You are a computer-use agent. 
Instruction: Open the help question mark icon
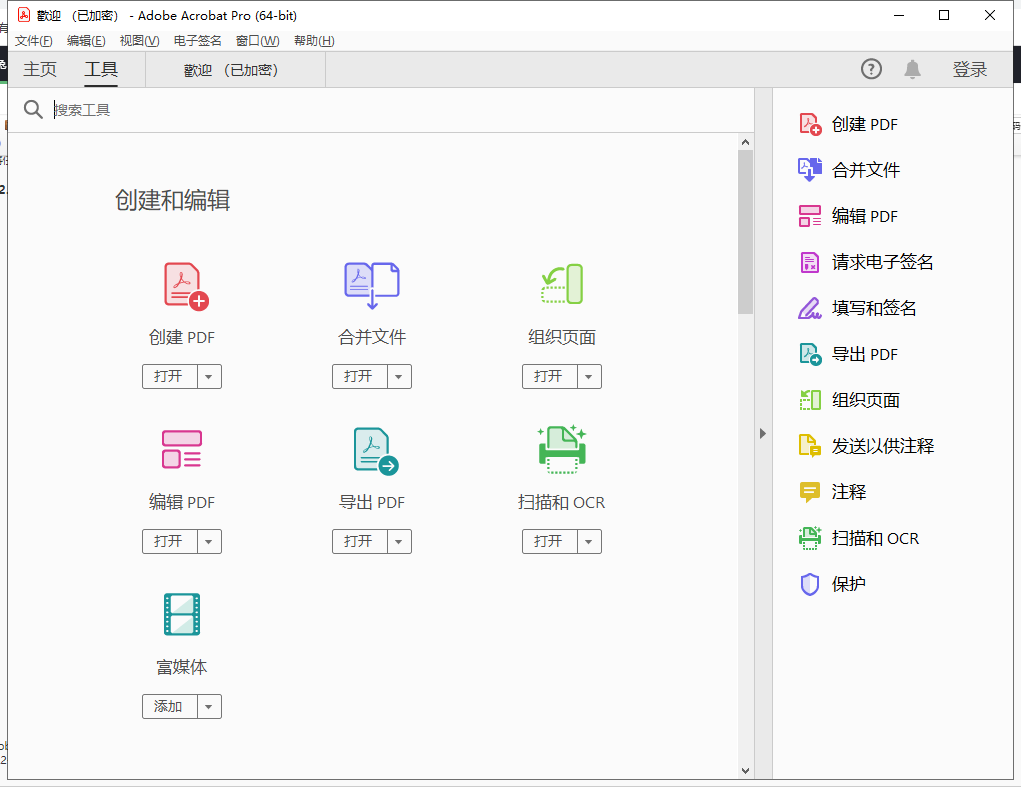tap(871, 69)
